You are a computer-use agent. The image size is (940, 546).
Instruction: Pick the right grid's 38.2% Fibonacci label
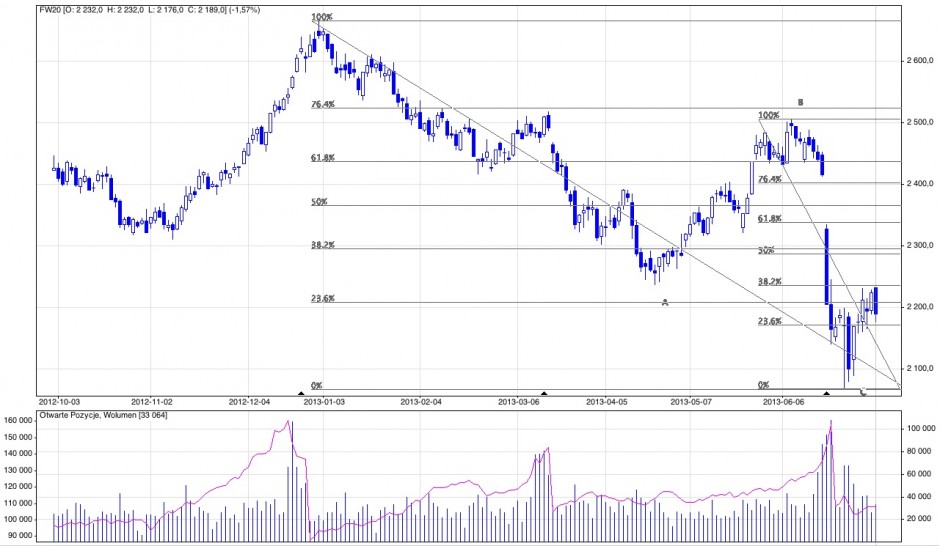[x=770, y=282]
